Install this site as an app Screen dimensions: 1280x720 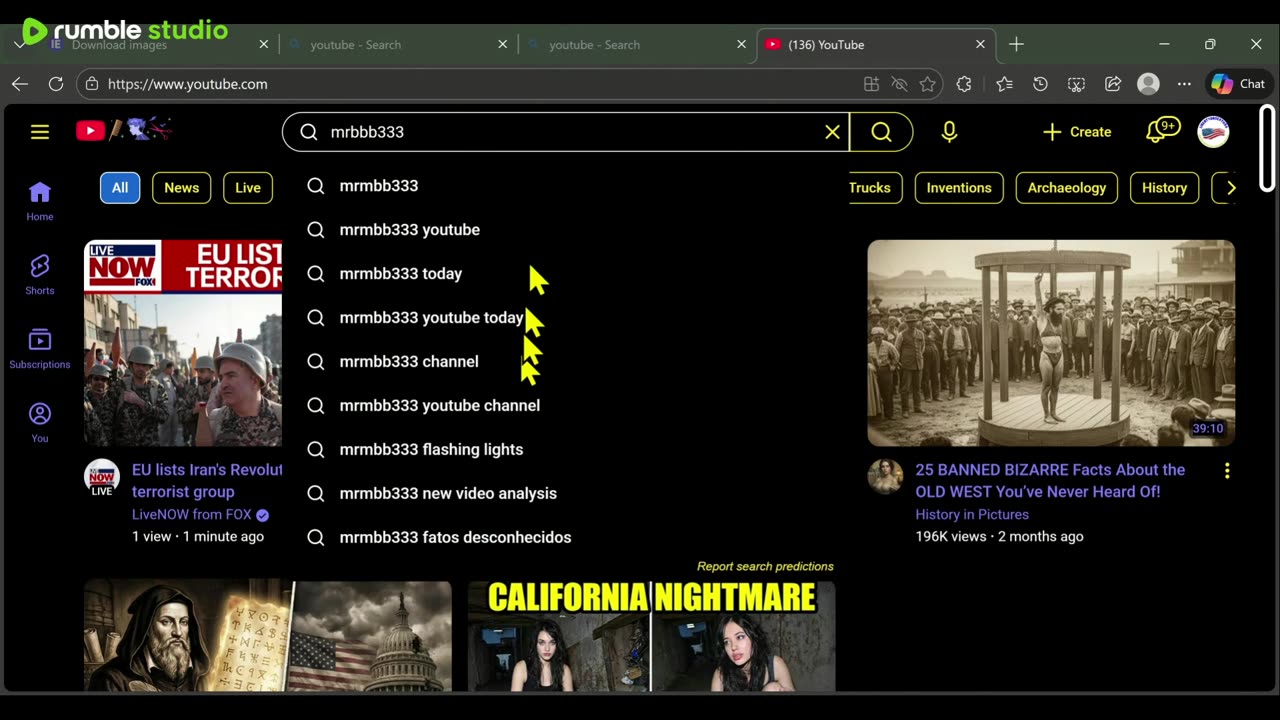(x=871, y=84)
